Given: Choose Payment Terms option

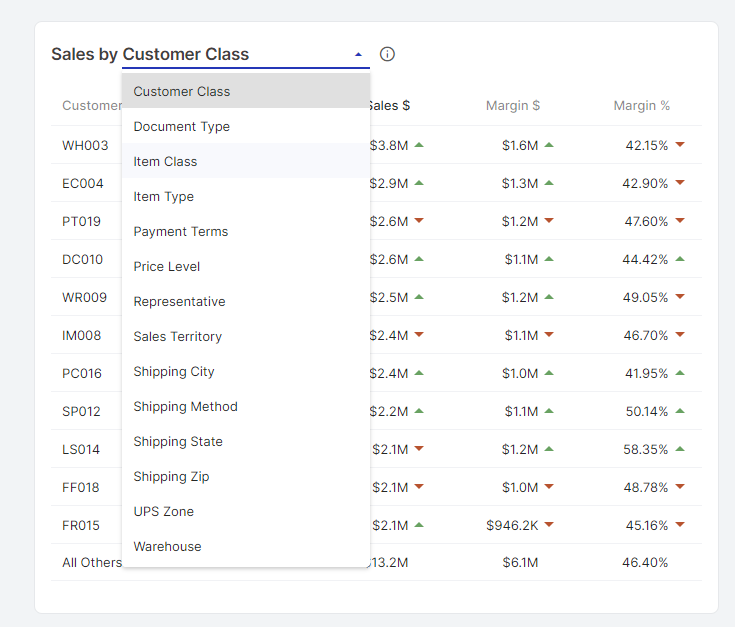Looking at the screenshot, I should coord(181,231).
